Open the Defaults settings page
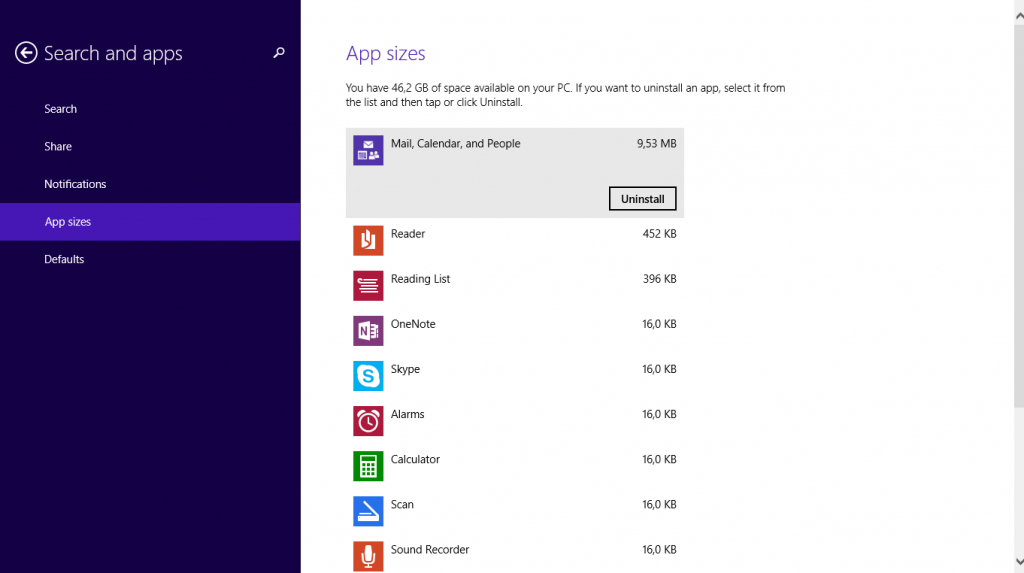This screenshot has height=573, width=1024. click(x=150, y=259)
